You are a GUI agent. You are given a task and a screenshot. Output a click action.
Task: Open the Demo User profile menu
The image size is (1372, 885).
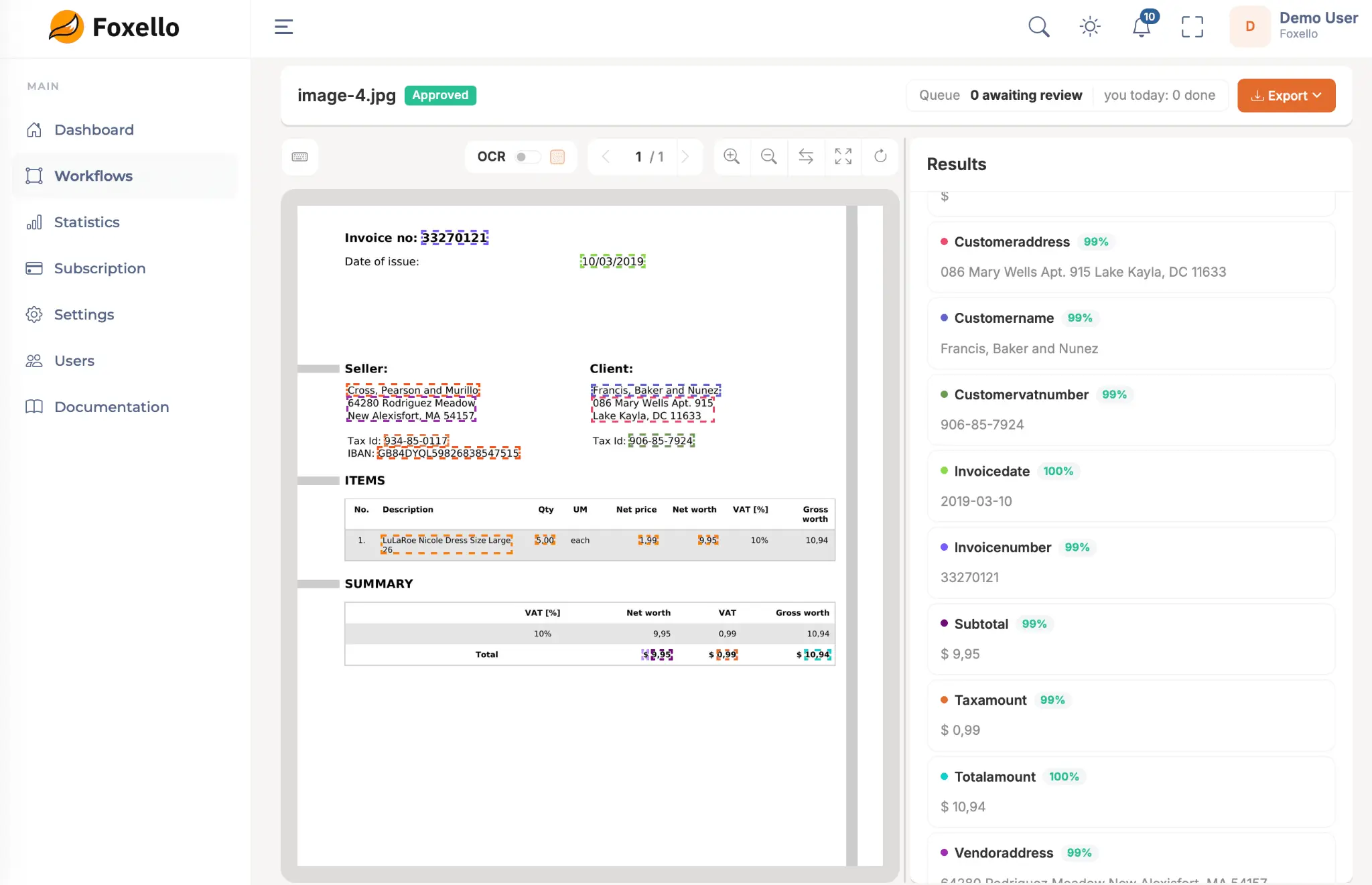(x=1294, y=27)
